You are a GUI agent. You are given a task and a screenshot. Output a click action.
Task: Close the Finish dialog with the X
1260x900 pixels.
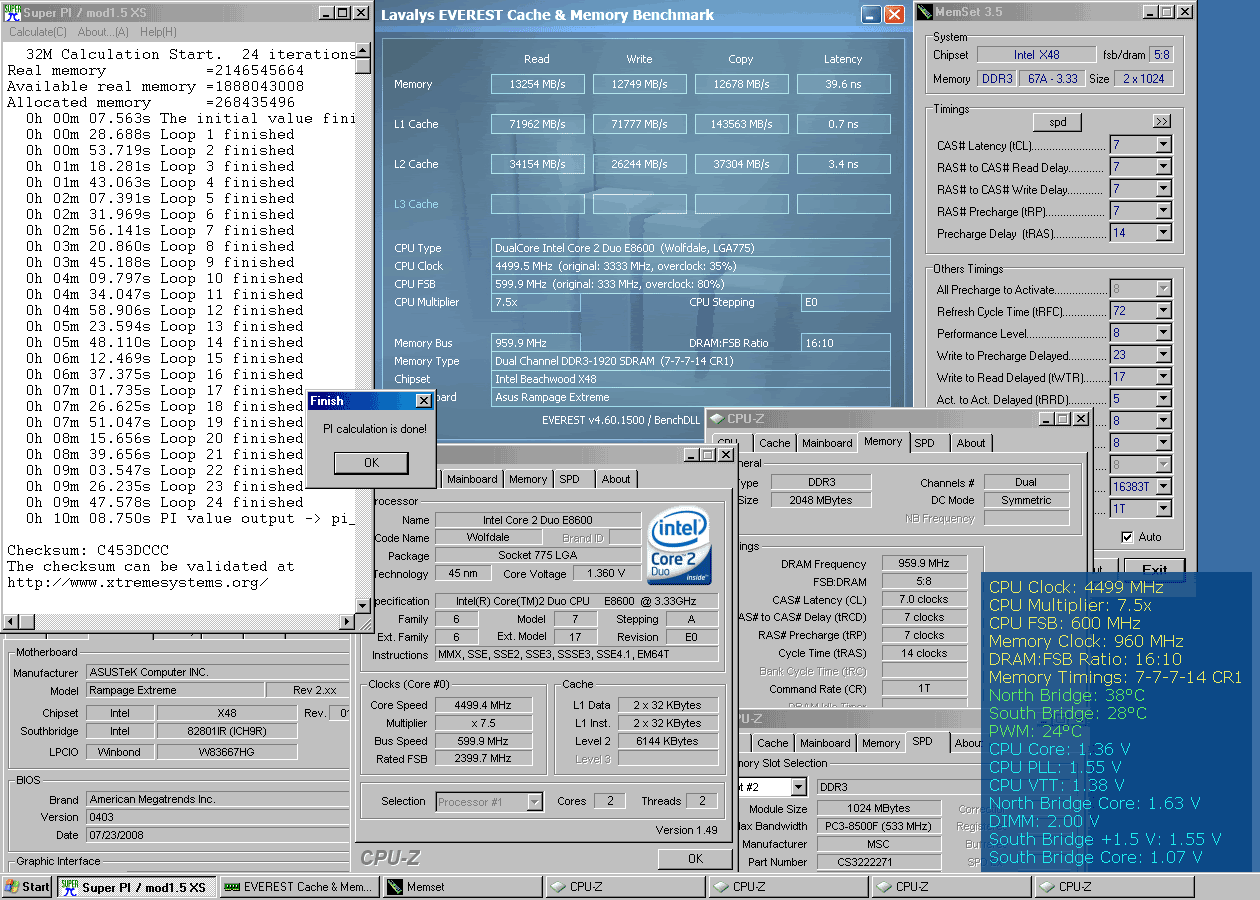(423, 401)
